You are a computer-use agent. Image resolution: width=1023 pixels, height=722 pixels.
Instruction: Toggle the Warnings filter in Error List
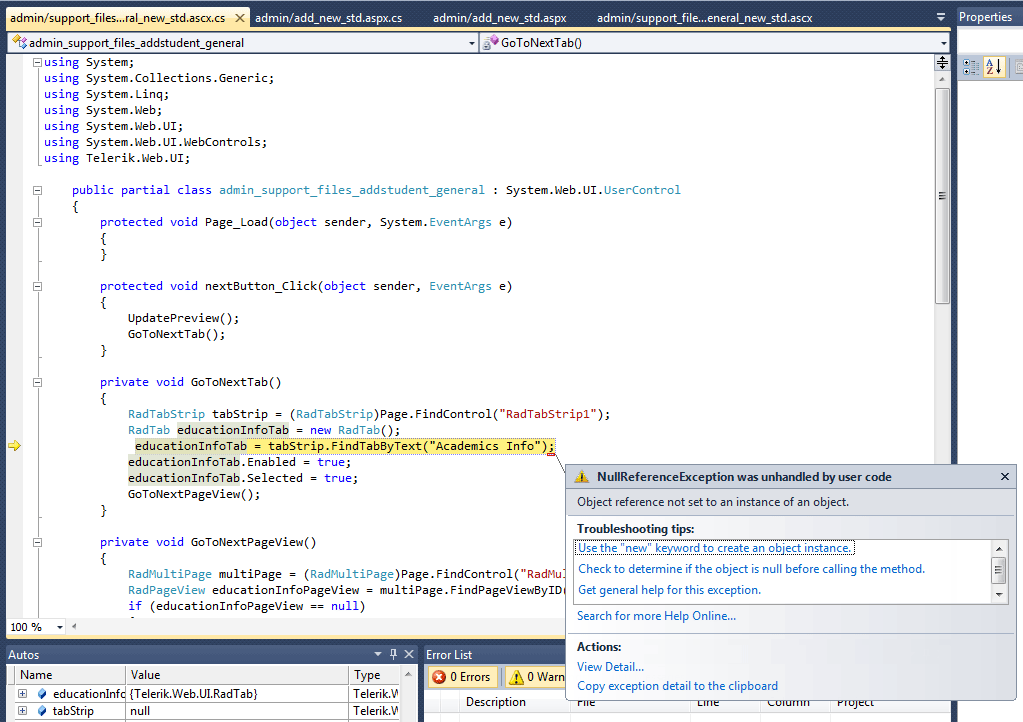coord(535,677)
